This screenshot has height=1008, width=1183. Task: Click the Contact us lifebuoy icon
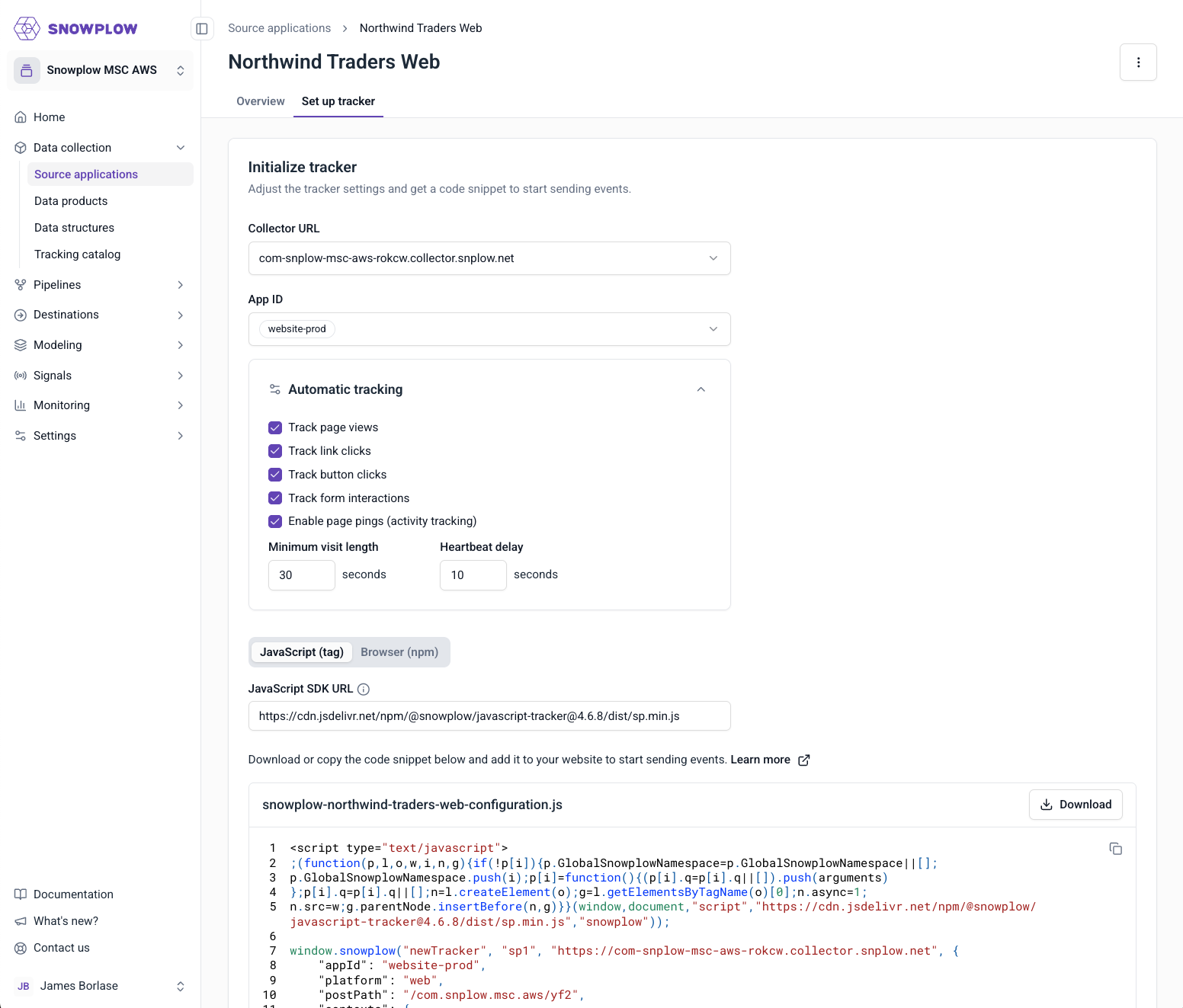tap(21, 948)
